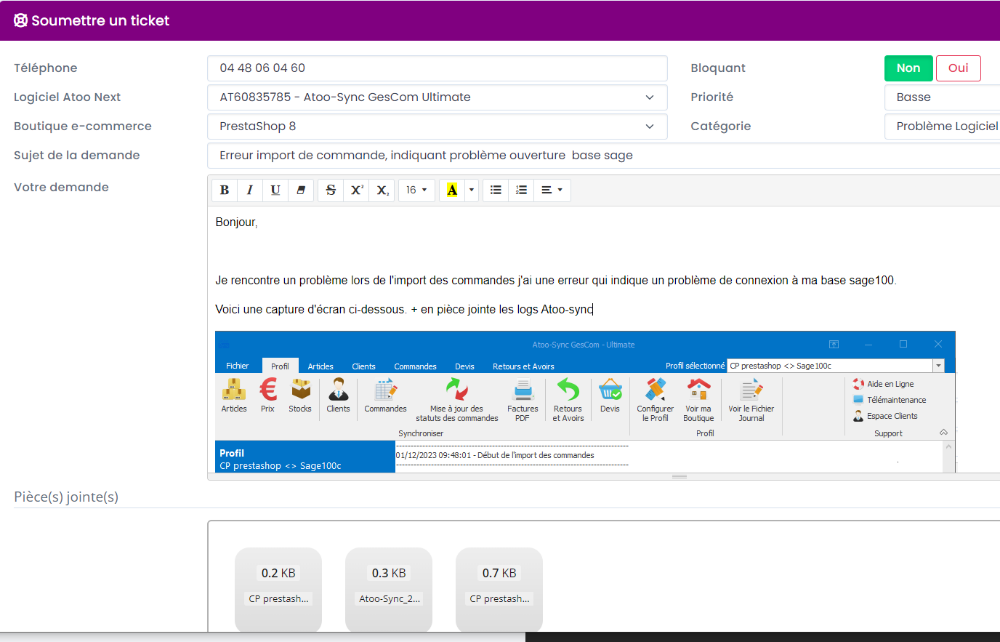Click the Factures PDF printer icon
Viewport: 1000px width, 642px height.
[522, 400]
